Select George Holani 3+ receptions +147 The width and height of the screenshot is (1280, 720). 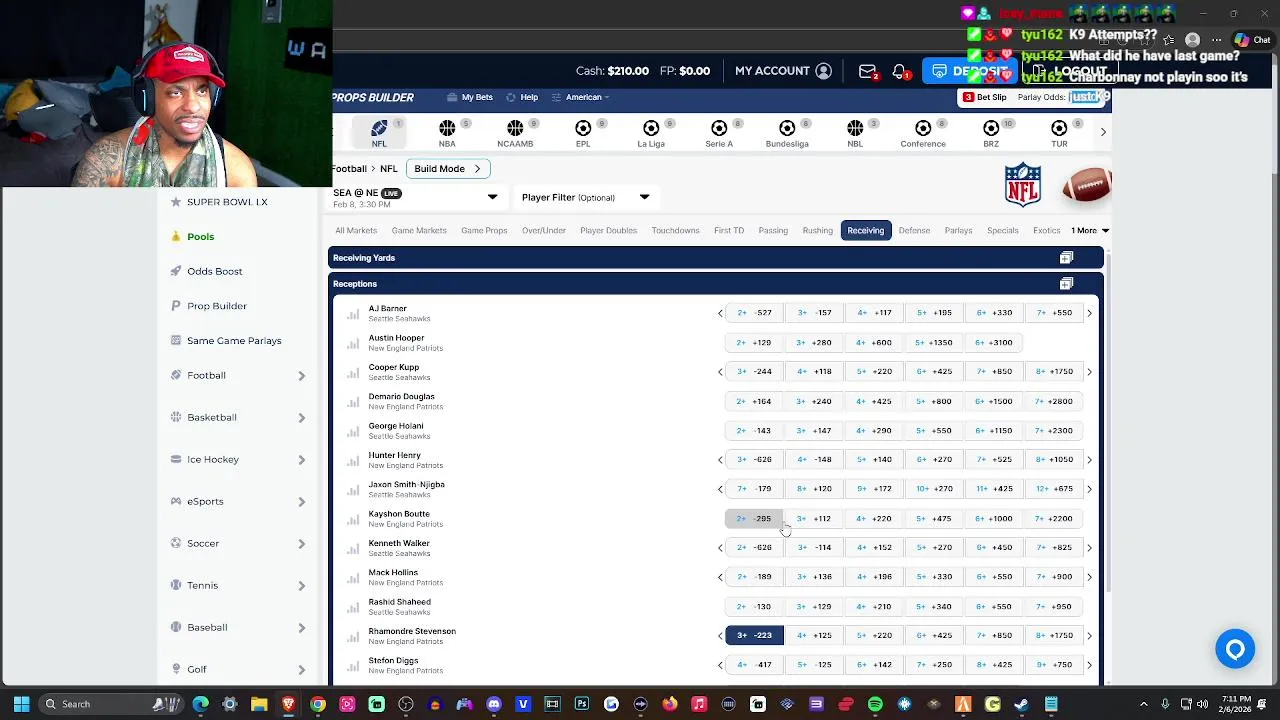[814, 430]
